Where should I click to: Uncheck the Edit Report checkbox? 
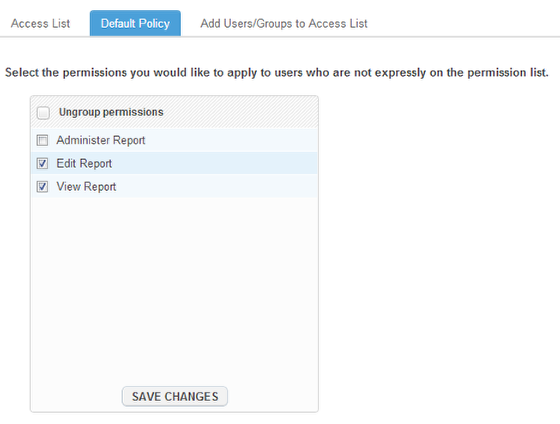pyautogui.click(x=42, y=164)
